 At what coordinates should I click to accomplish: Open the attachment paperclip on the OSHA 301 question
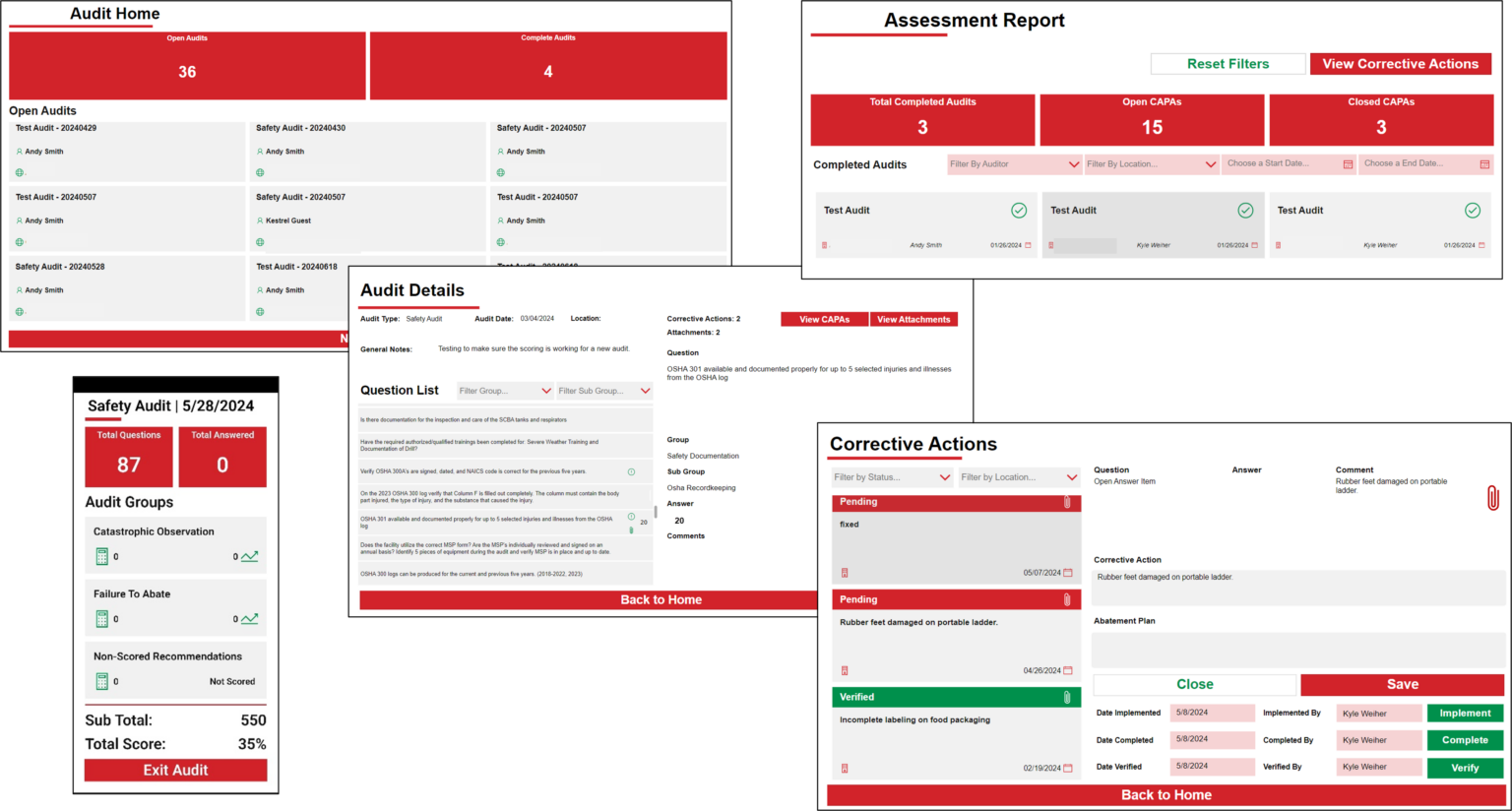click(x=631, y=530)
